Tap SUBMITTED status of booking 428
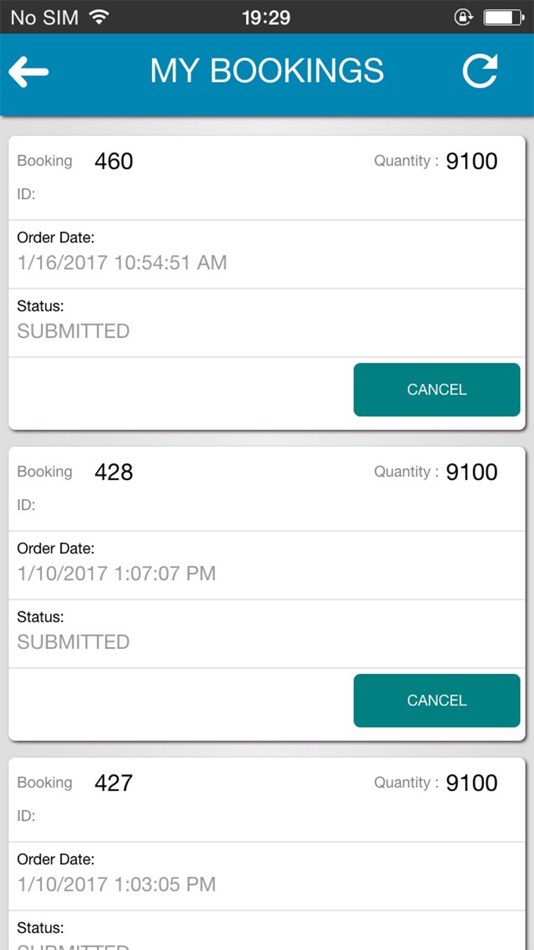 73,642
